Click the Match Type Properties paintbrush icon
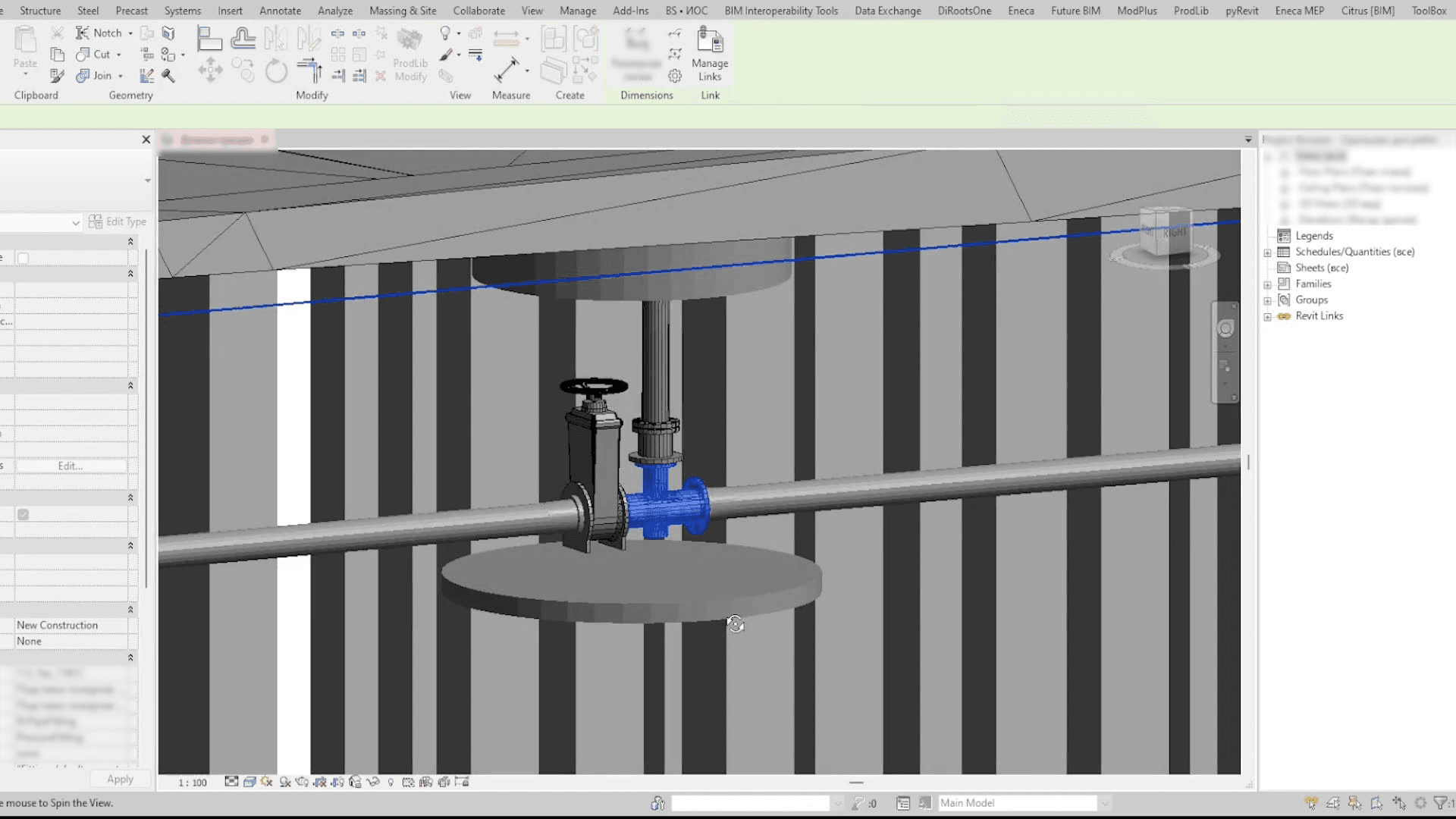1456x819 pixels. pos(57,76)
